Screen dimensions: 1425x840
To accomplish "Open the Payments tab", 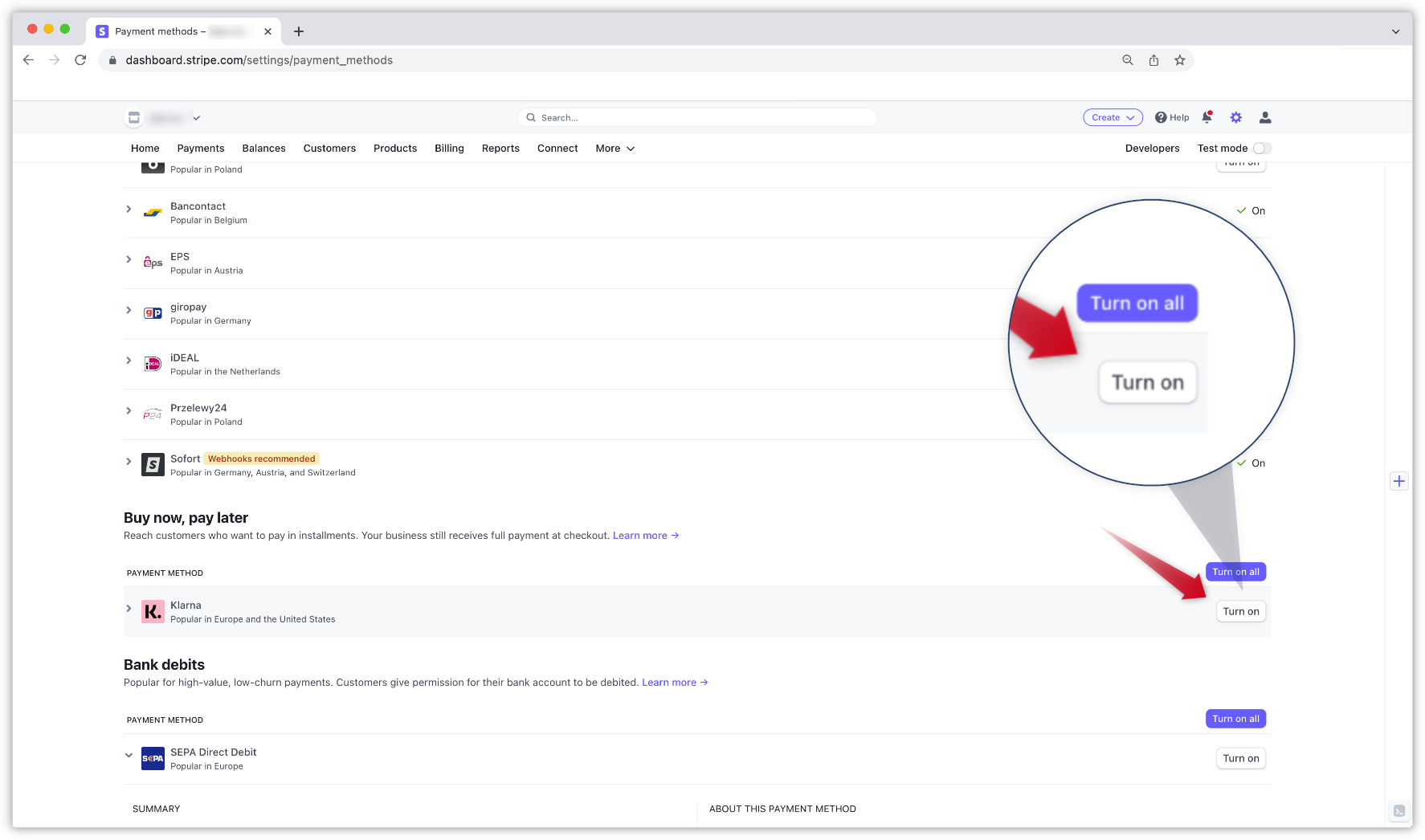I will (201, 149).
